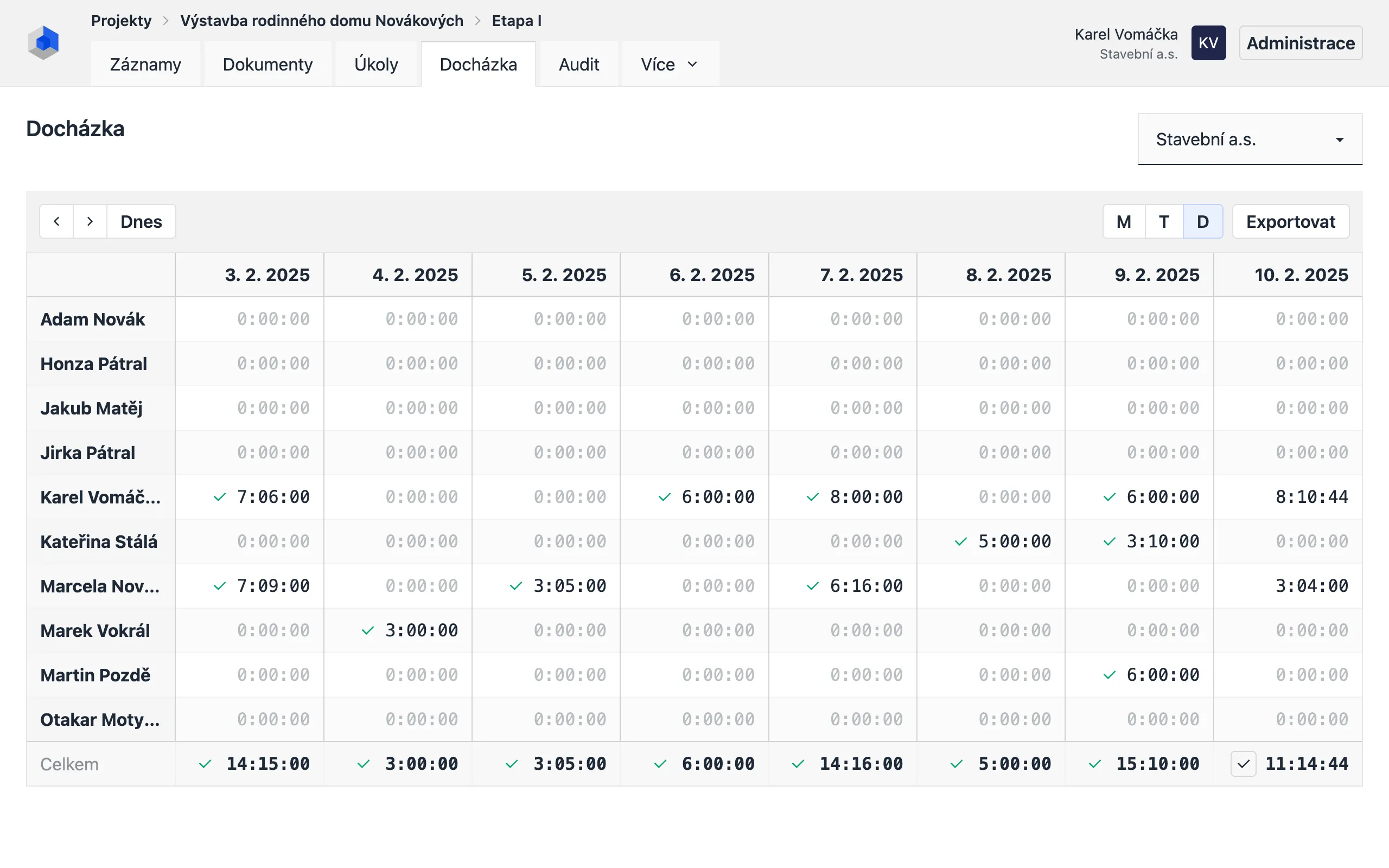
Task: Select the Adam Novák row name
Action: point(92,319)
